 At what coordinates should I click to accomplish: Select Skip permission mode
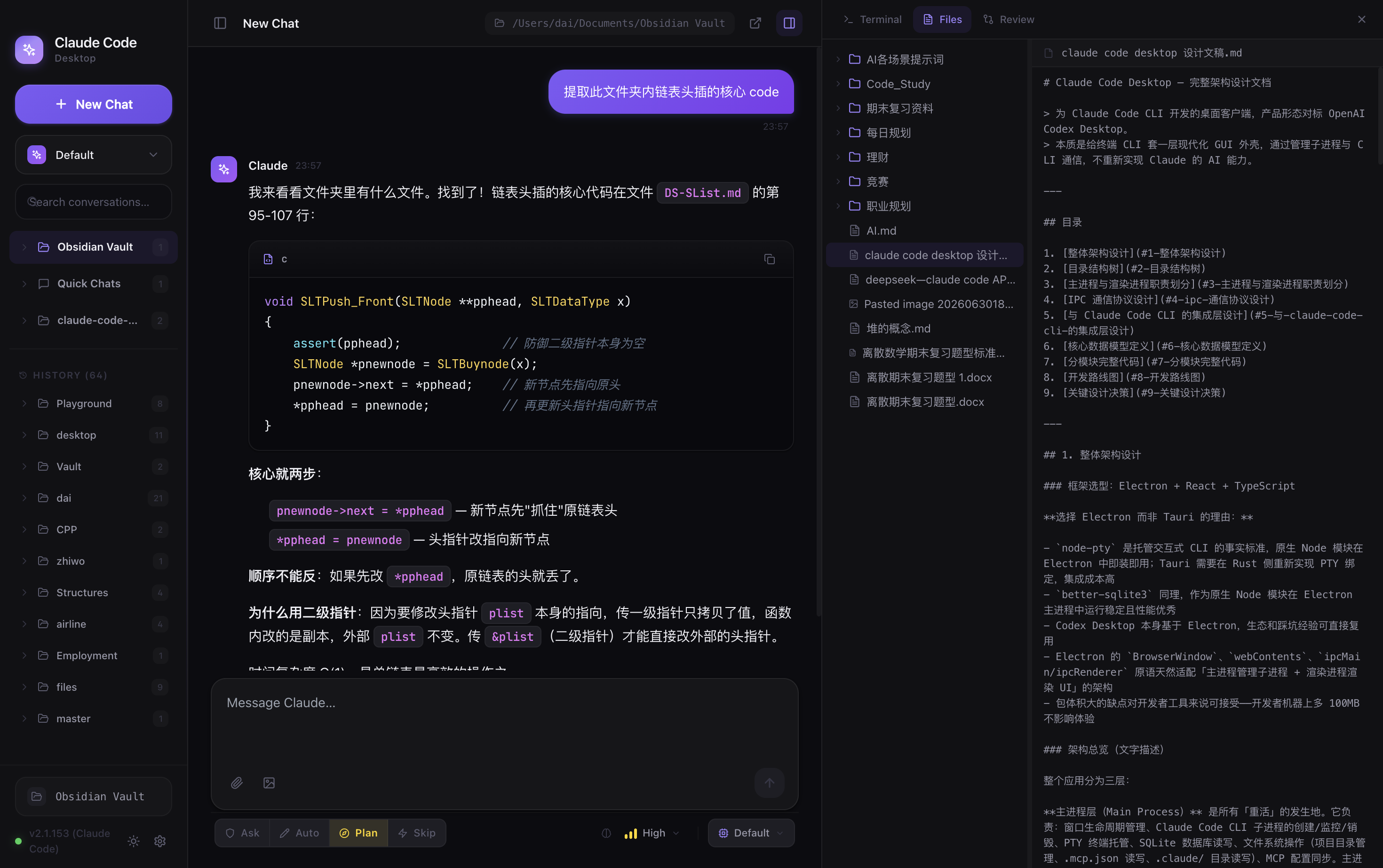click(416, 833)
